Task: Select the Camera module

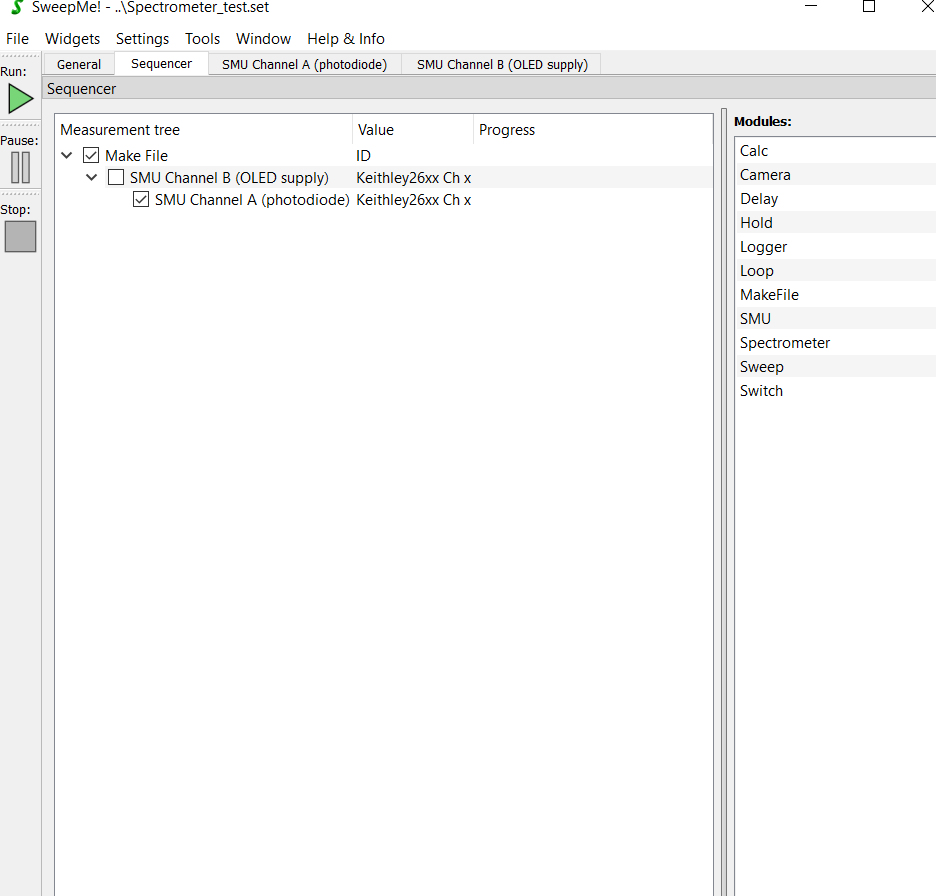Action: [836, 175]
